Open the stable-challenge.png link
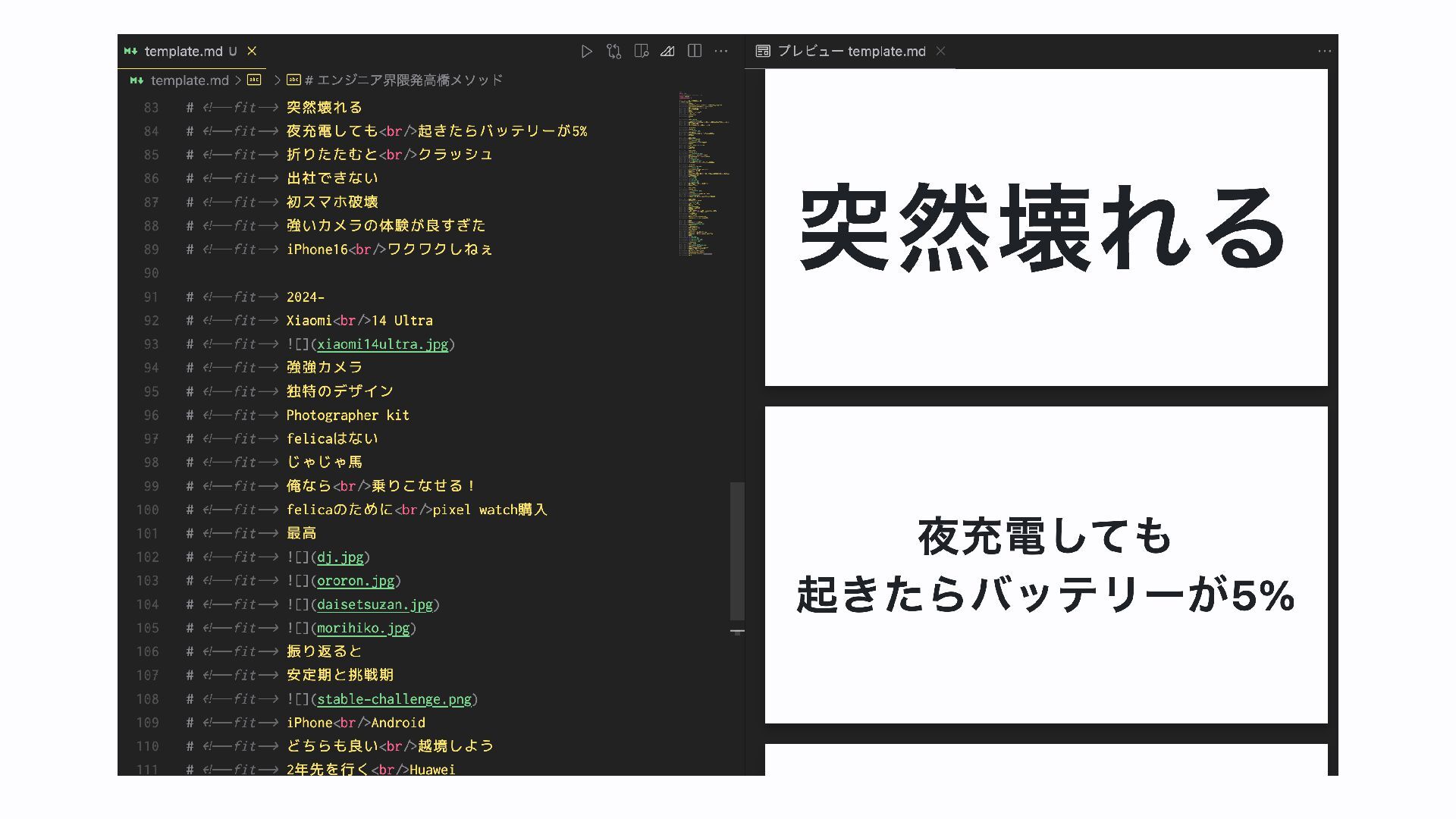Image resolution: width=1456 pixels, height=819 pixels. pos(394,699)
